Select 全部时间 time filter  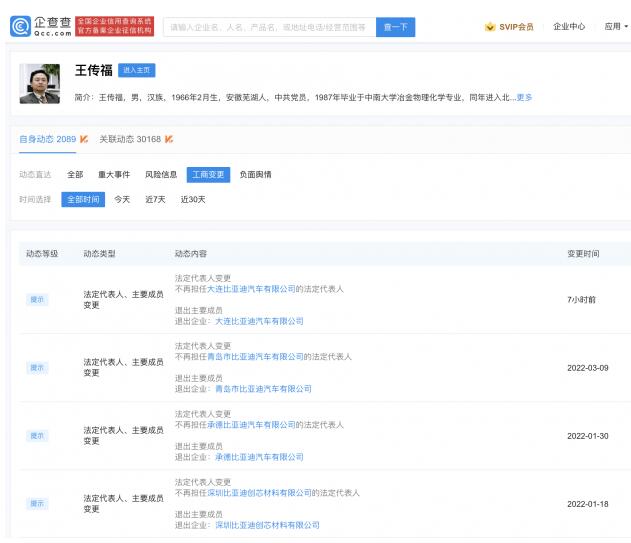(x=83, y=200)
